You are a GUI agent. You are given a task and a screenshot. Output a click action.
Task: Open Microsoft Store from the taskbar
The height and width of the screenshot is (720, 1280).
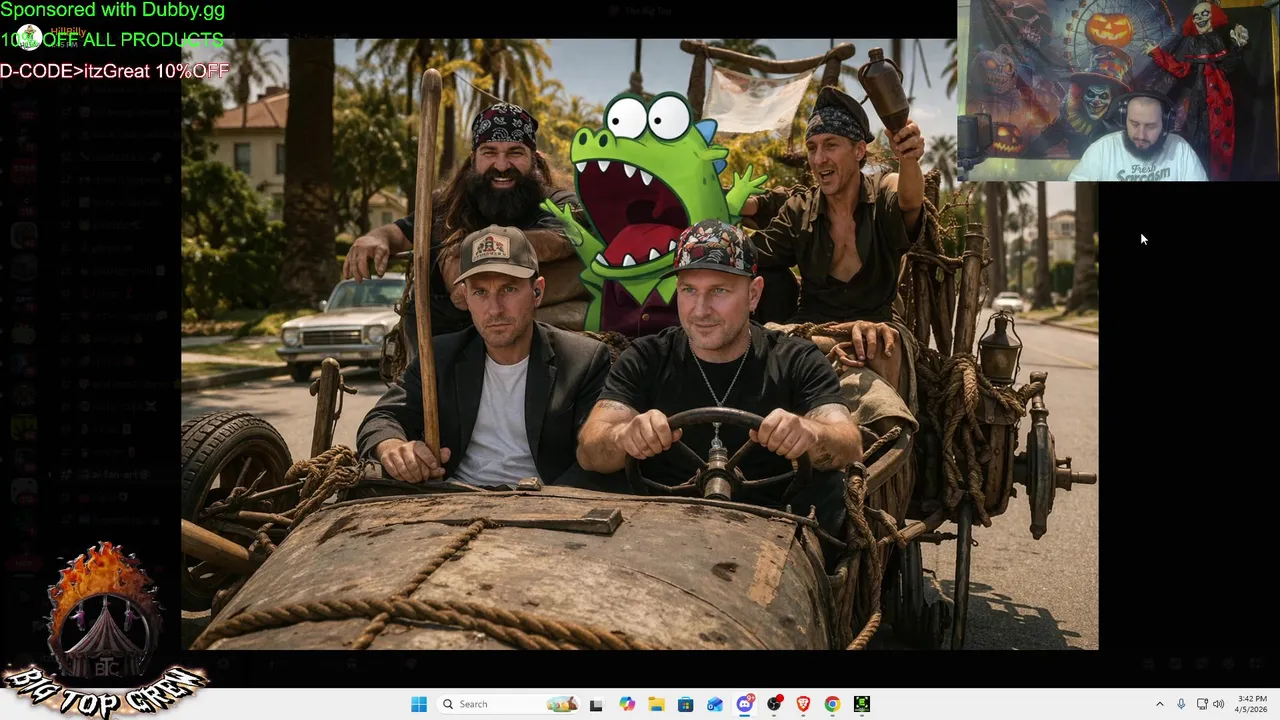click(x=685, y=704)
